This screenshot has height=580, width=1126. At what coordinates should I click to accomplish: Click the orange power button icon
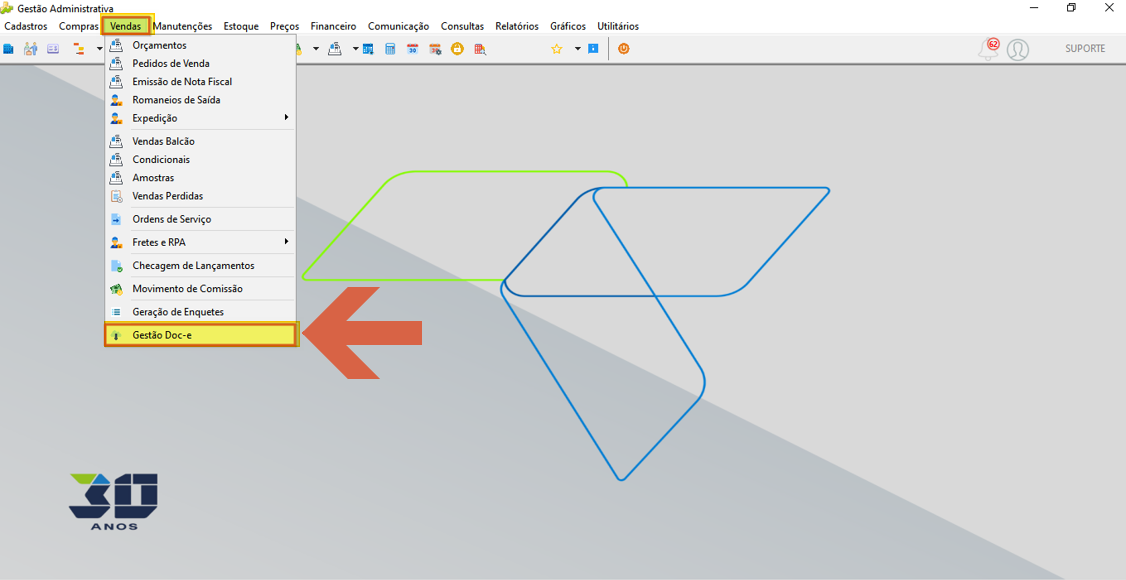pos(623,49)
